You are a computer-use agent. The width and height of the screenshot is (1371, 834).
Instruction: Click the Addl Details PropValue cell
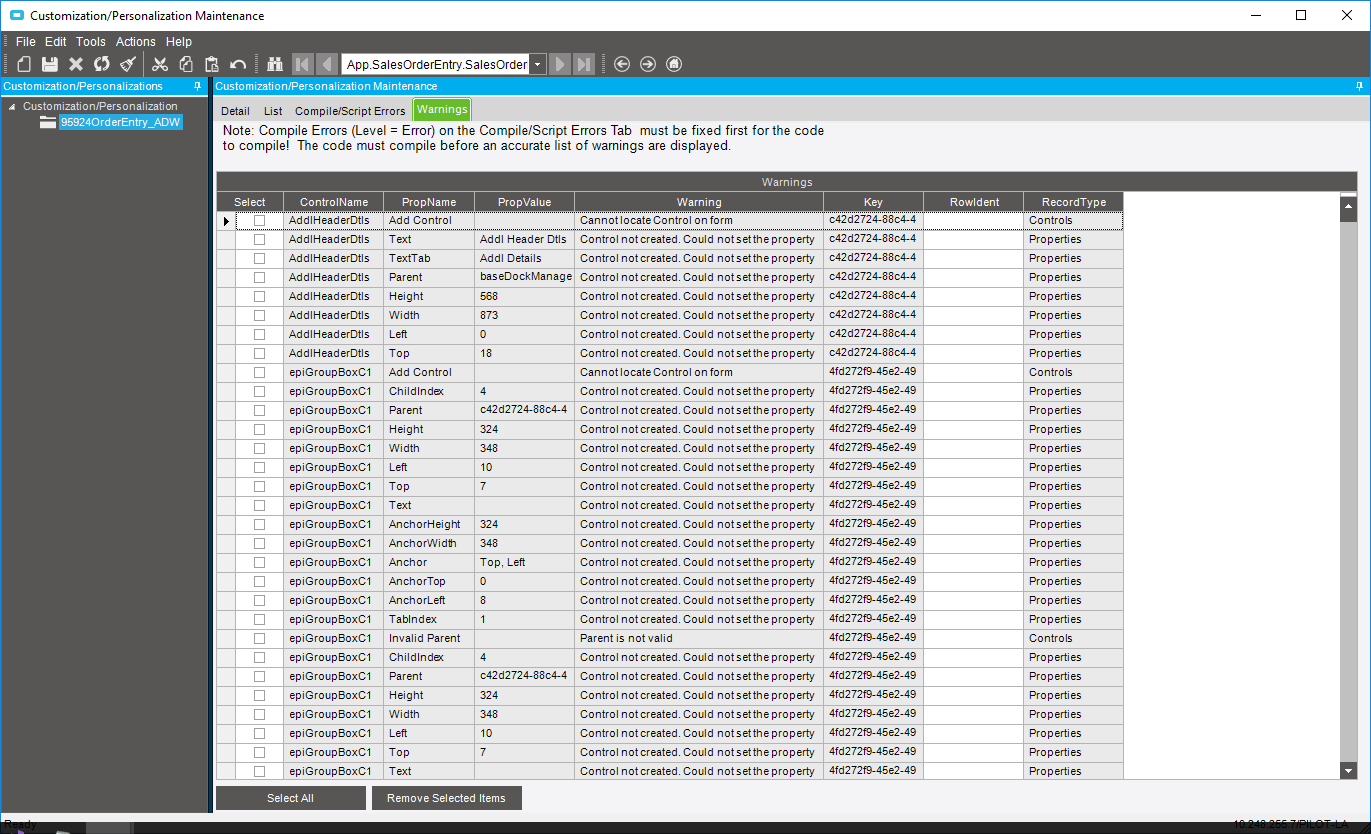click(525, 258)
